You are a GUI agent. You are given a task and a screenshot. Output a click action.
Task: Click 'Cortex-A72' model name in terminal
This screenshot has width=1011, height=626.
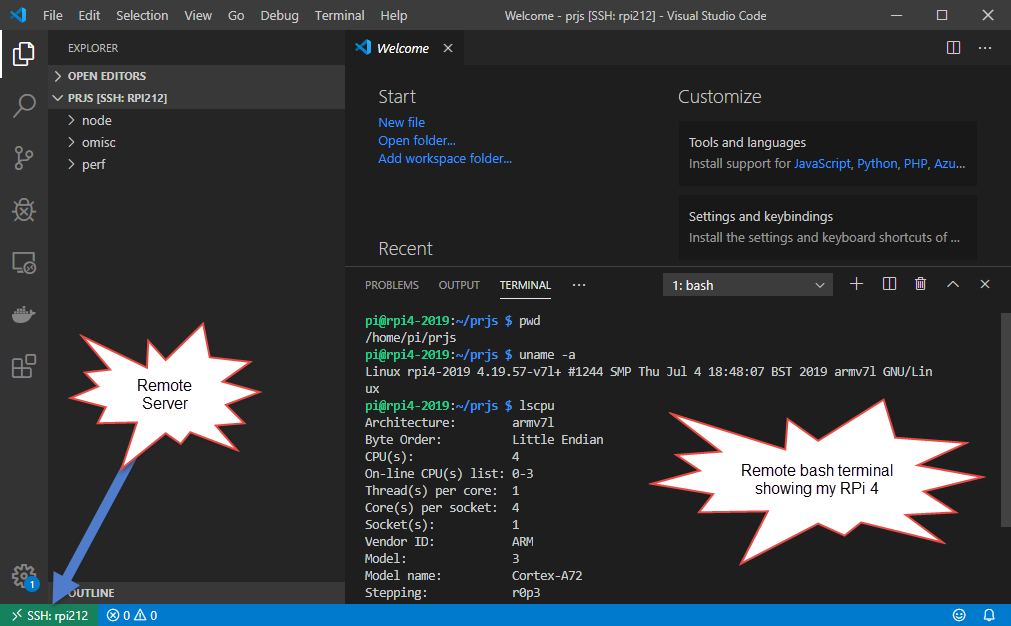click(x=547, y=576)
